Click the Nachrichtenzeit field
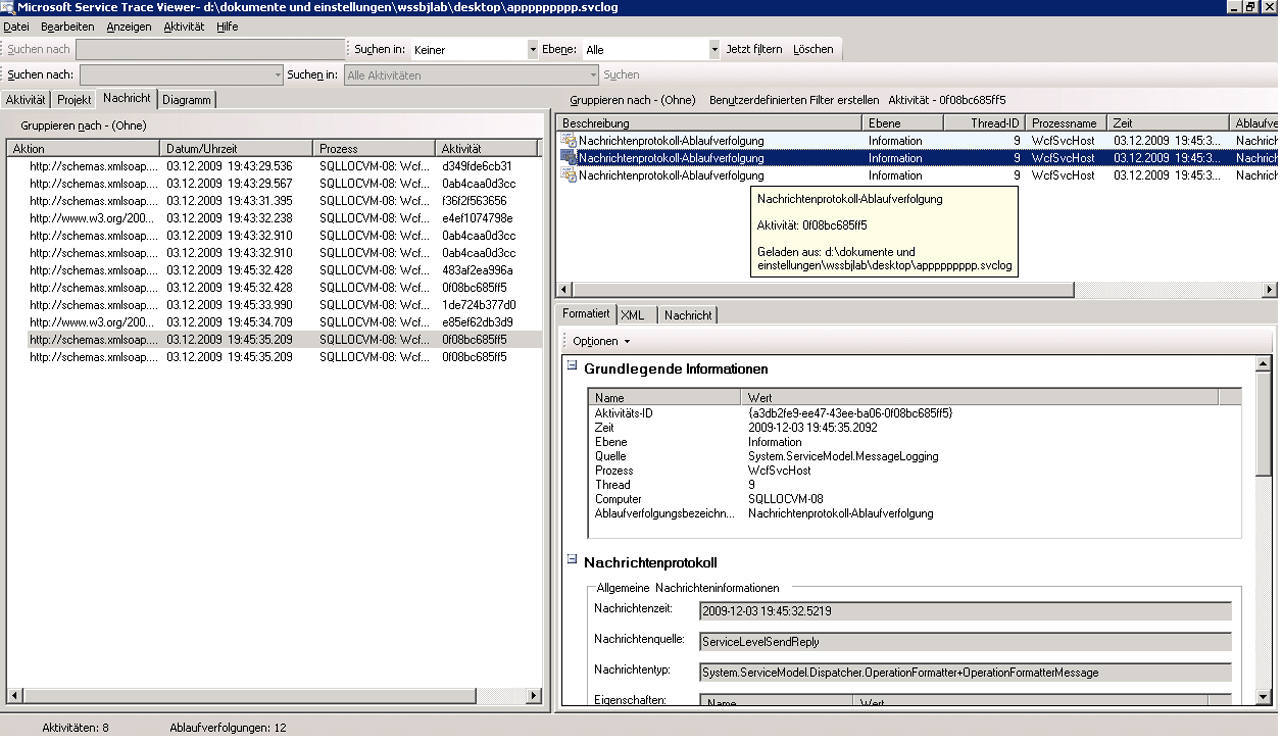1282x736 pixels. pos(965,610)
